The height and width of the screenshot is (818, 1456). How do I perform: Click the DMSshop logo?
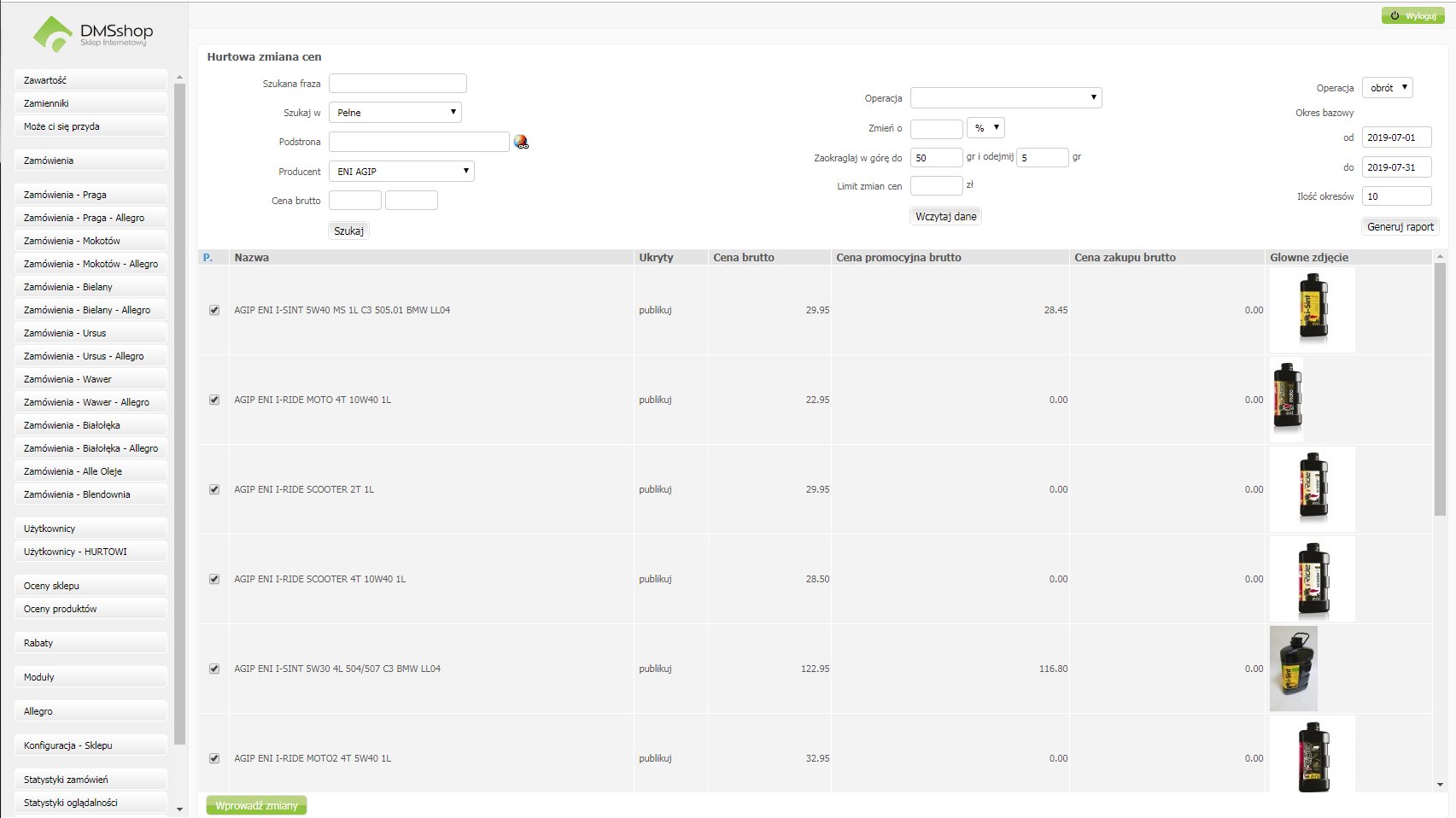pos(93,34)
